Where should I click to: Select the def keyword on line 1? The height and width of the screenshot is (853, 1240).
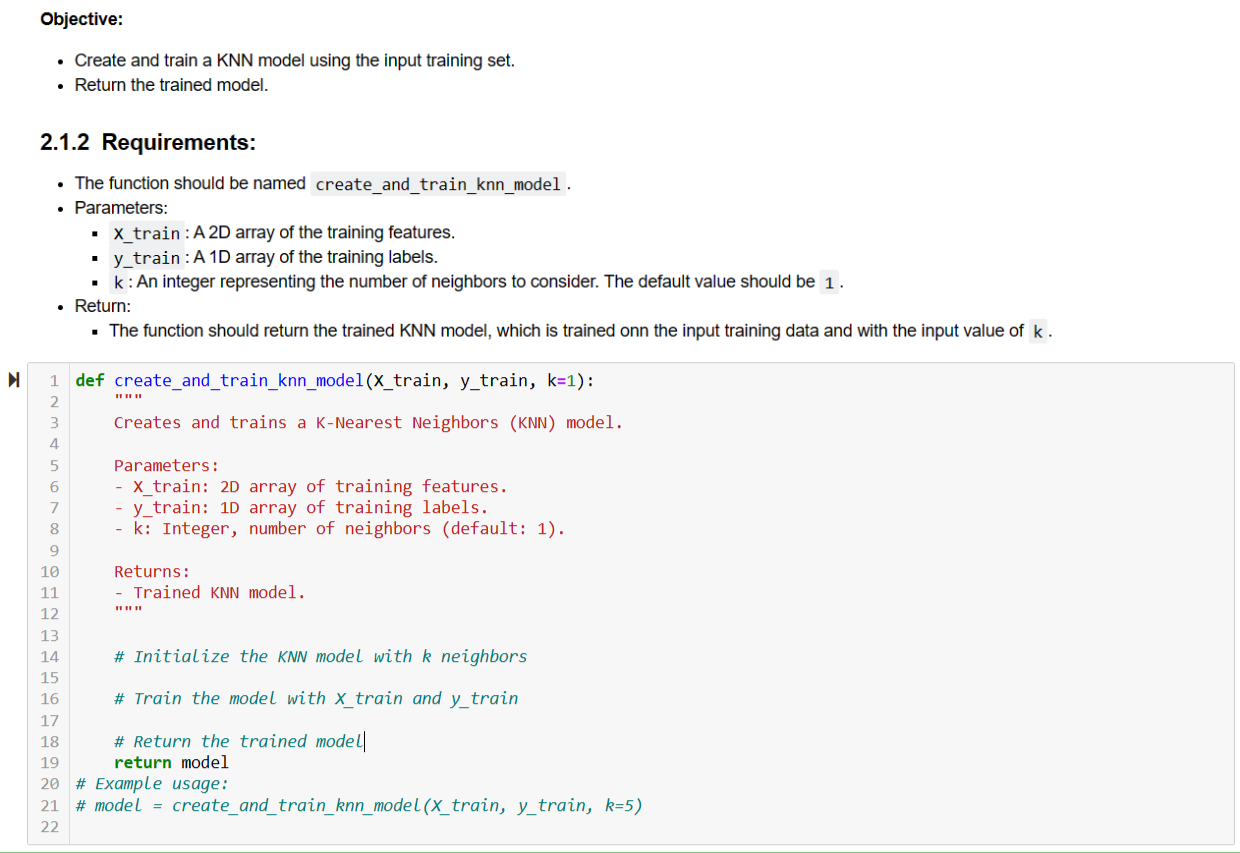(88, 380)
